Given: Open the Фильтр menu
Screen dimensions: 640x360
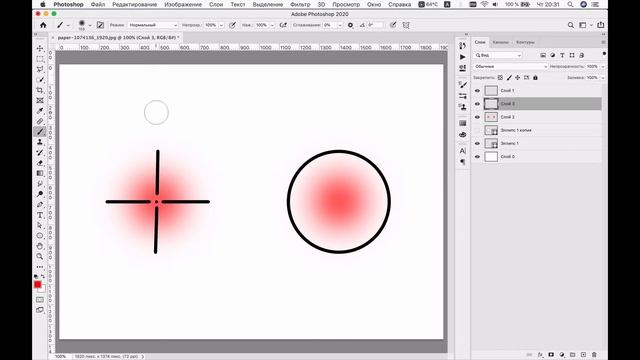Looking at the screenshot, I should pos(300,4).
